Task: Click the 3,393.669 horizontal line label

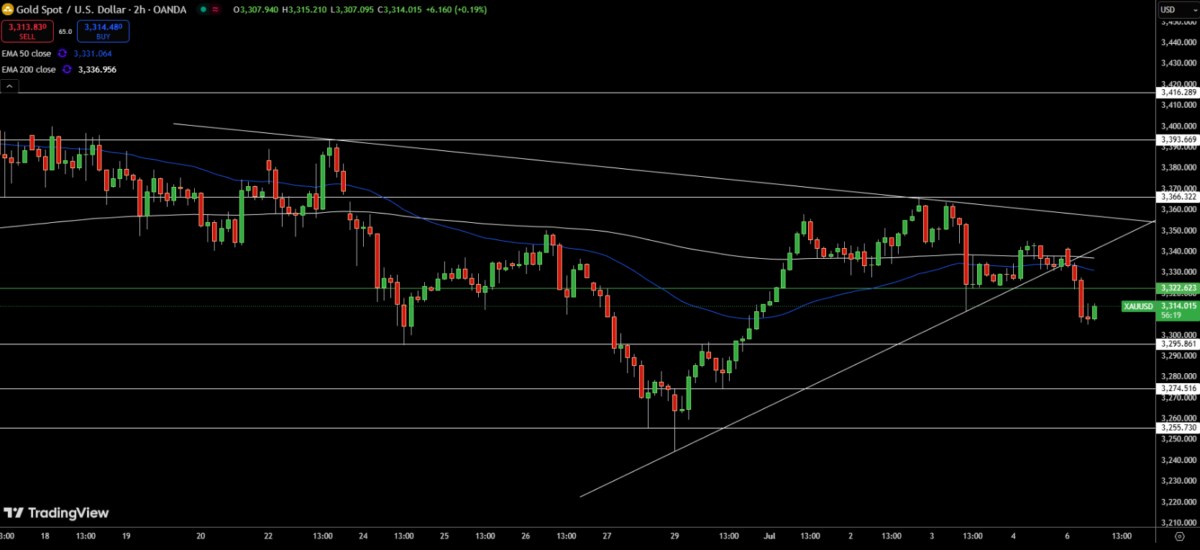Action: pos(1176,139)
